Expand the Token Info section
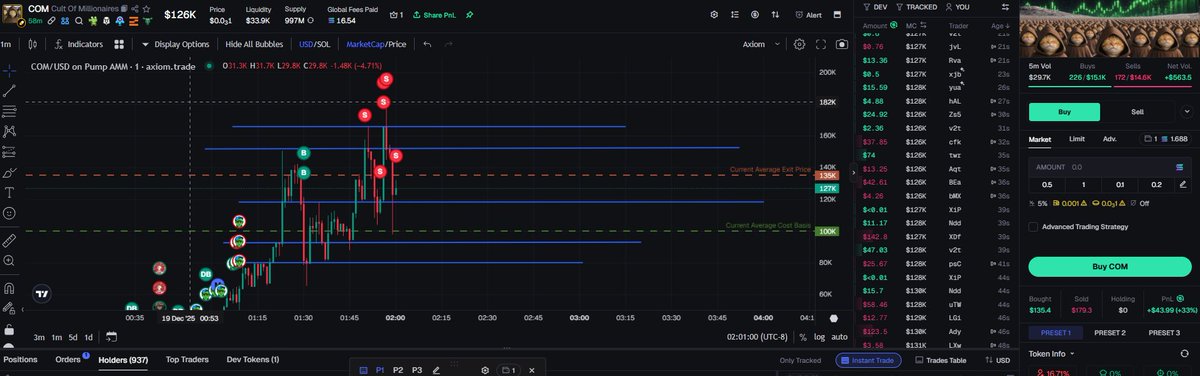The height and width of the screenshot is (376, 1200). click(1052, 353)
